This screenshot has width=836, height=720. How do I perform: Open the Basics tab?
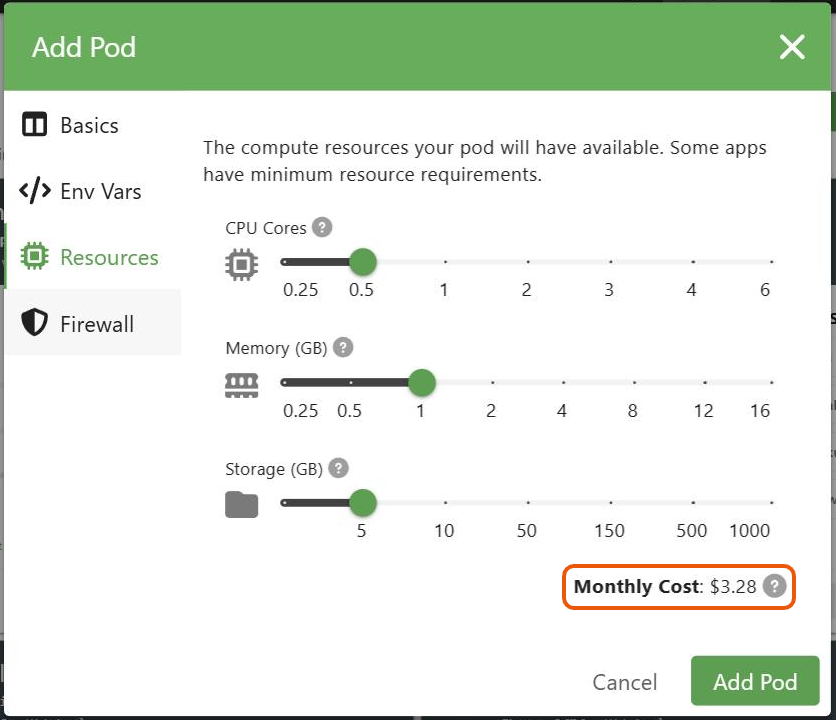coord(93,126)
